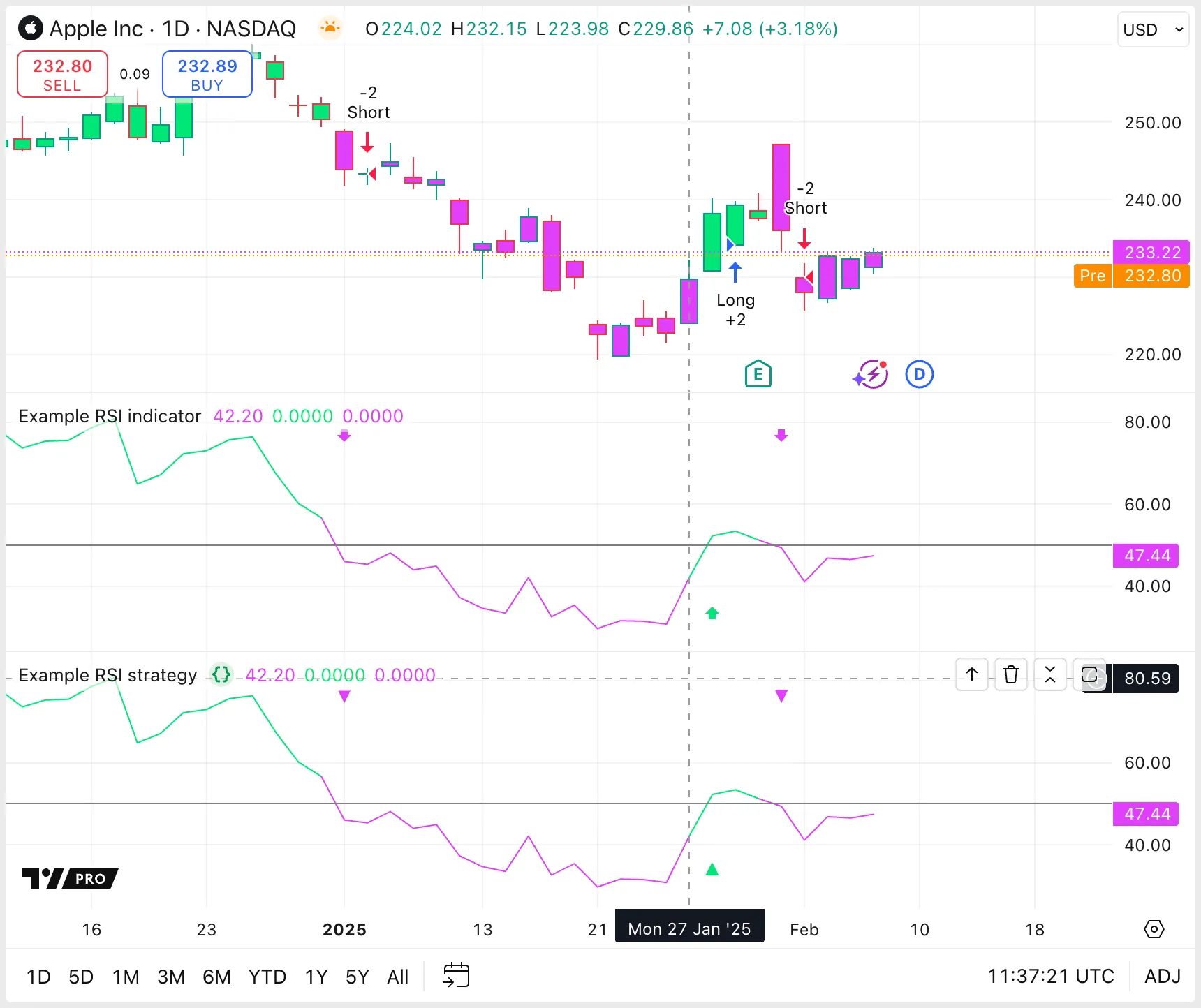The width and height of the screenshot is (1201, 1008).
Task: Click the 232.80 SELL button
Action: tap(62, 74)
